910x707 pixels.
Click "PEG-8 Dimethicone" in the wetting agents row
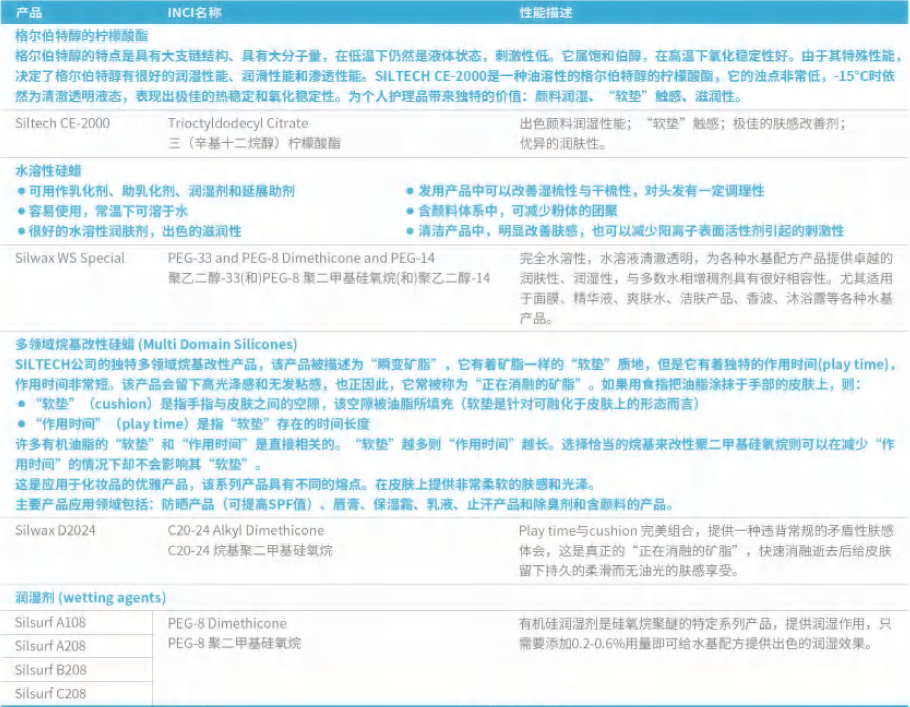pos(228,623)
